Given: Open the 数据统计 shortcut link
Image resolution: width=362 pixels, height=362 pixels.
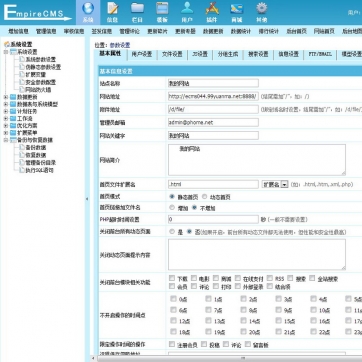Looking at the screenshot, I should (241, 31).
